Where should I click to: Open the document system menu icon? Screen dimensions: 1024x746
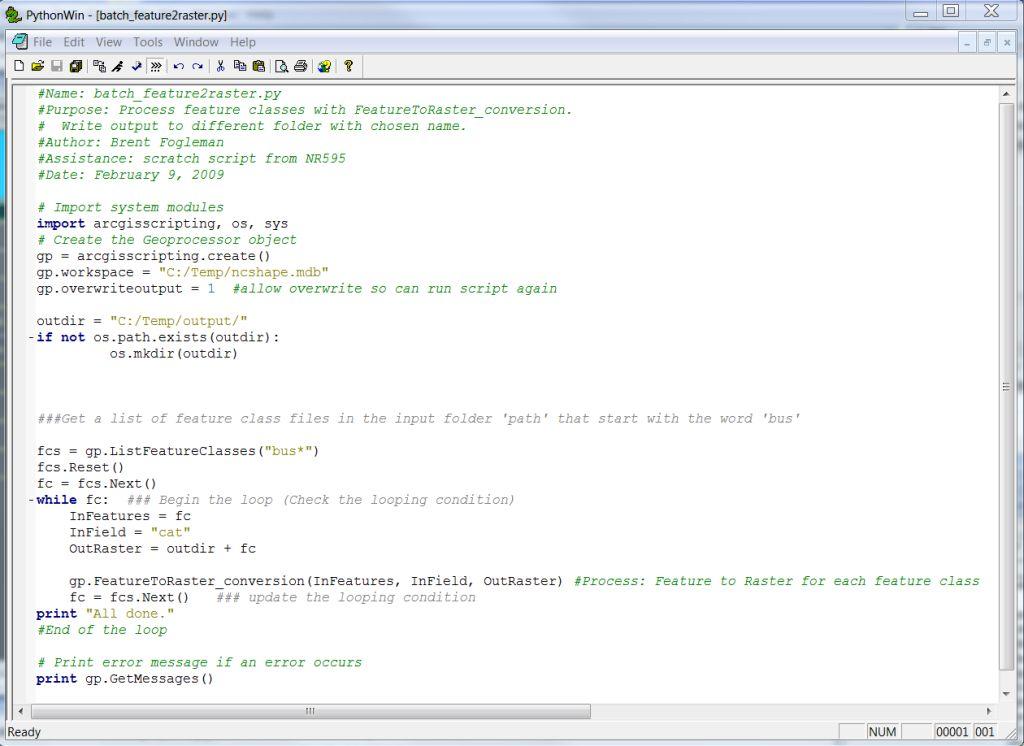(19, 42)
